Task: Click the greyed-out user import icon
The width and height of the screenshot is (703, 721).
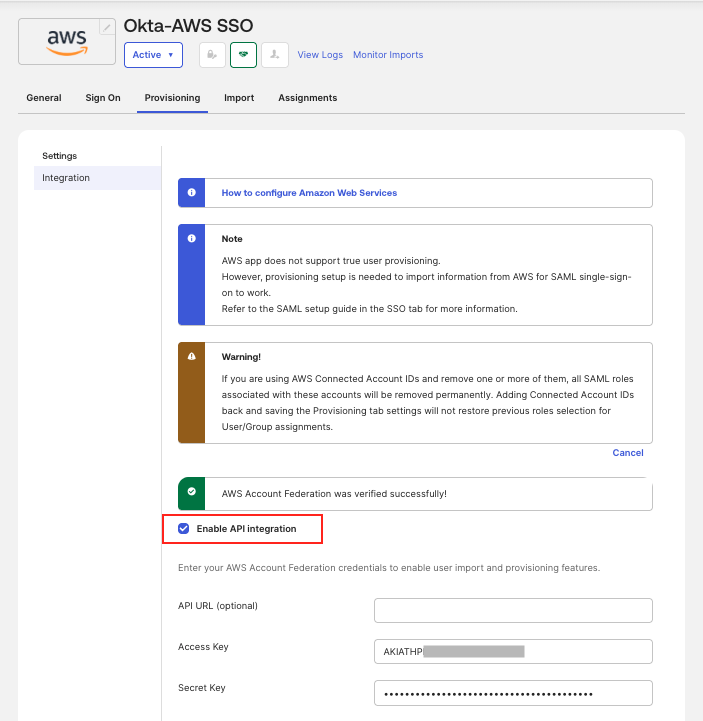Action: click(275, 55)
